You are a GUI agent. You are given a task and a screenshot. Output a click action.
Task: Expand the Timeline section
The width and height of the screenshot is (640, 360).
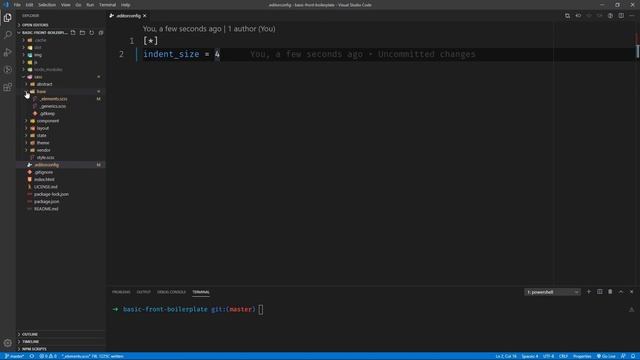pos(61,342)
